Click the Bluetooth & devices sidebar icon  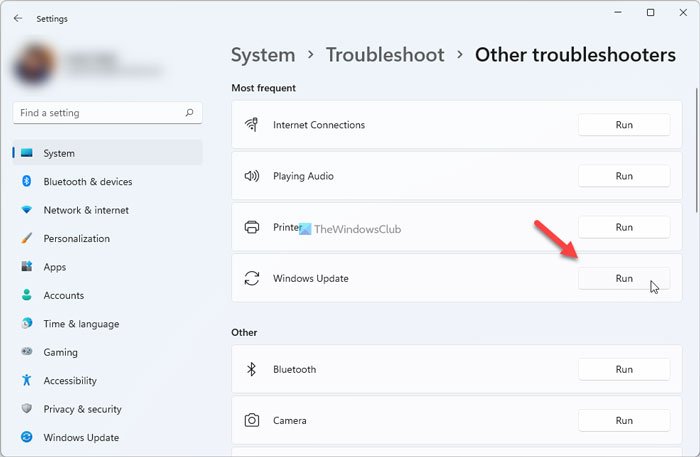pos(26,182)
